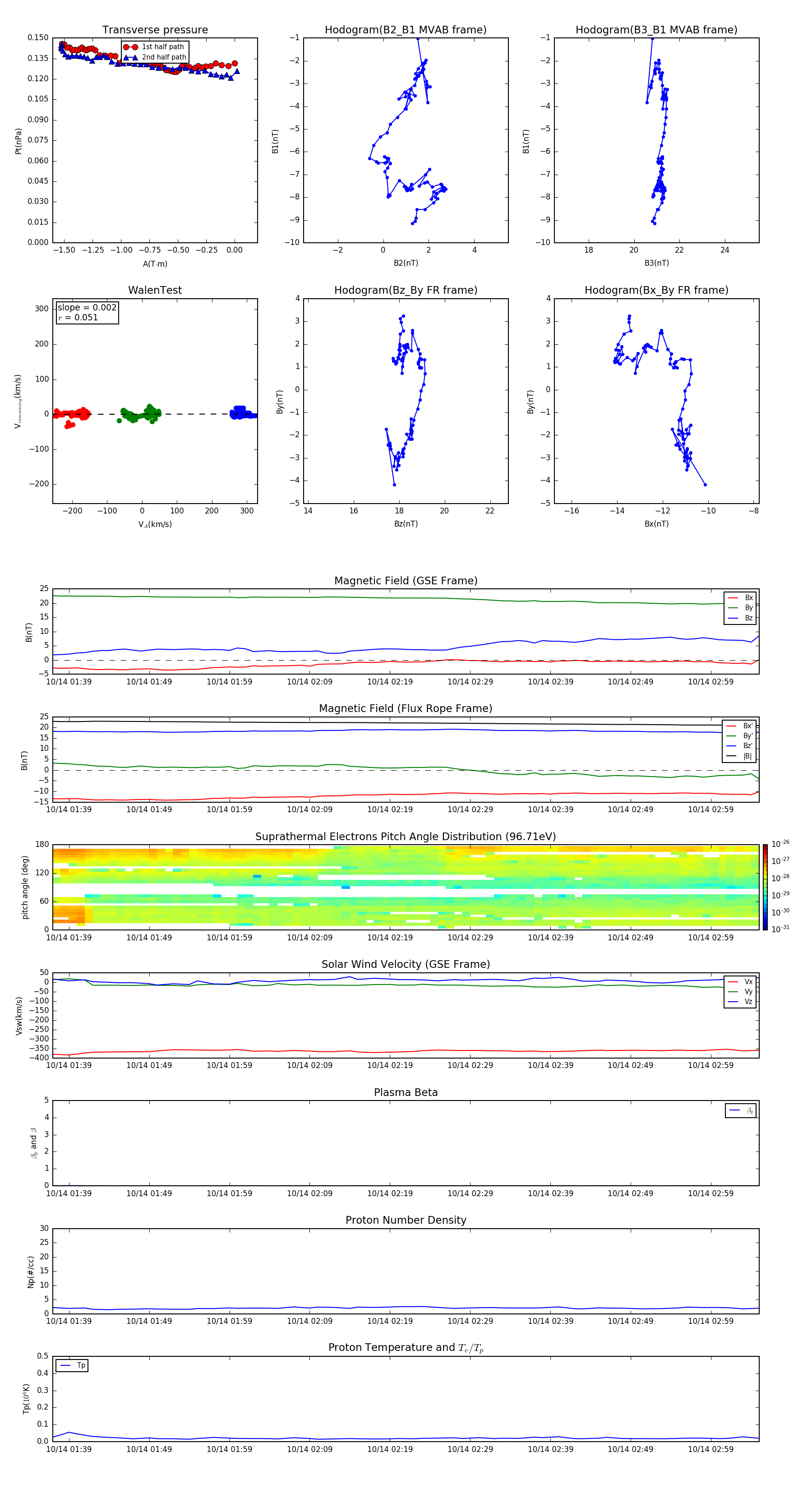Click 'Hodogram(Bx_By FR frame)' title
This screenshot has width=812, height=1489.
(x=656, y=290)
